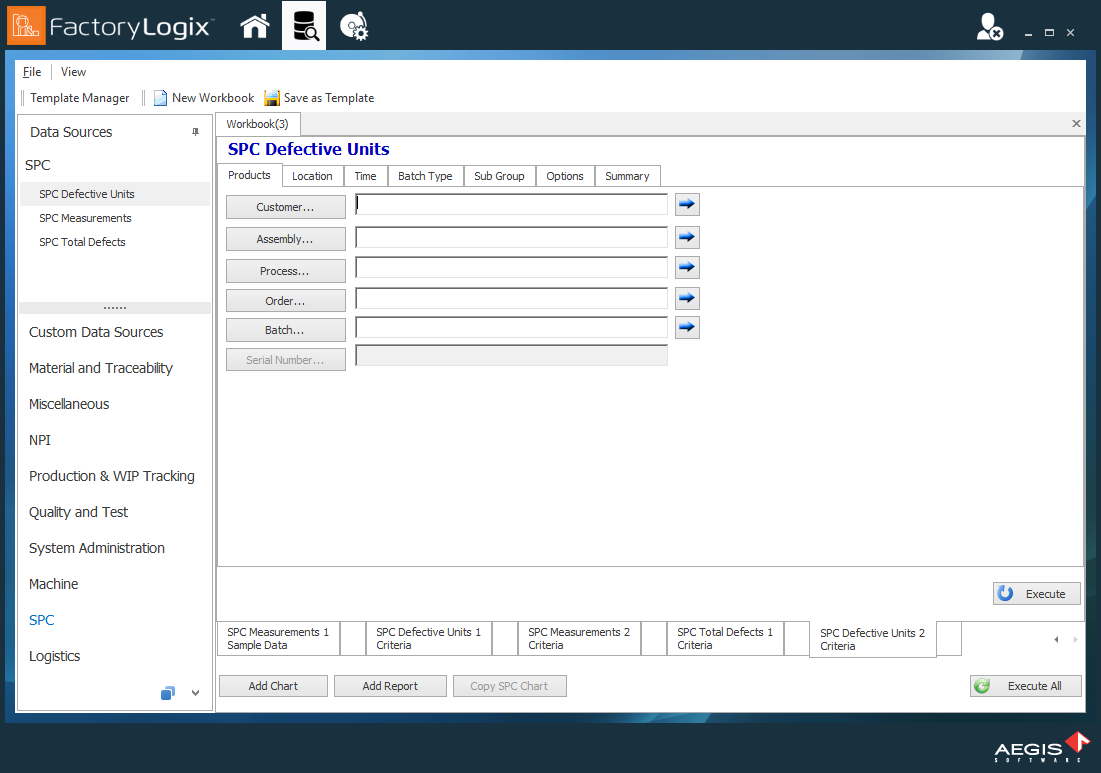
Task: Click blue arrow beside Customer field
Action: tap(687, 204)
